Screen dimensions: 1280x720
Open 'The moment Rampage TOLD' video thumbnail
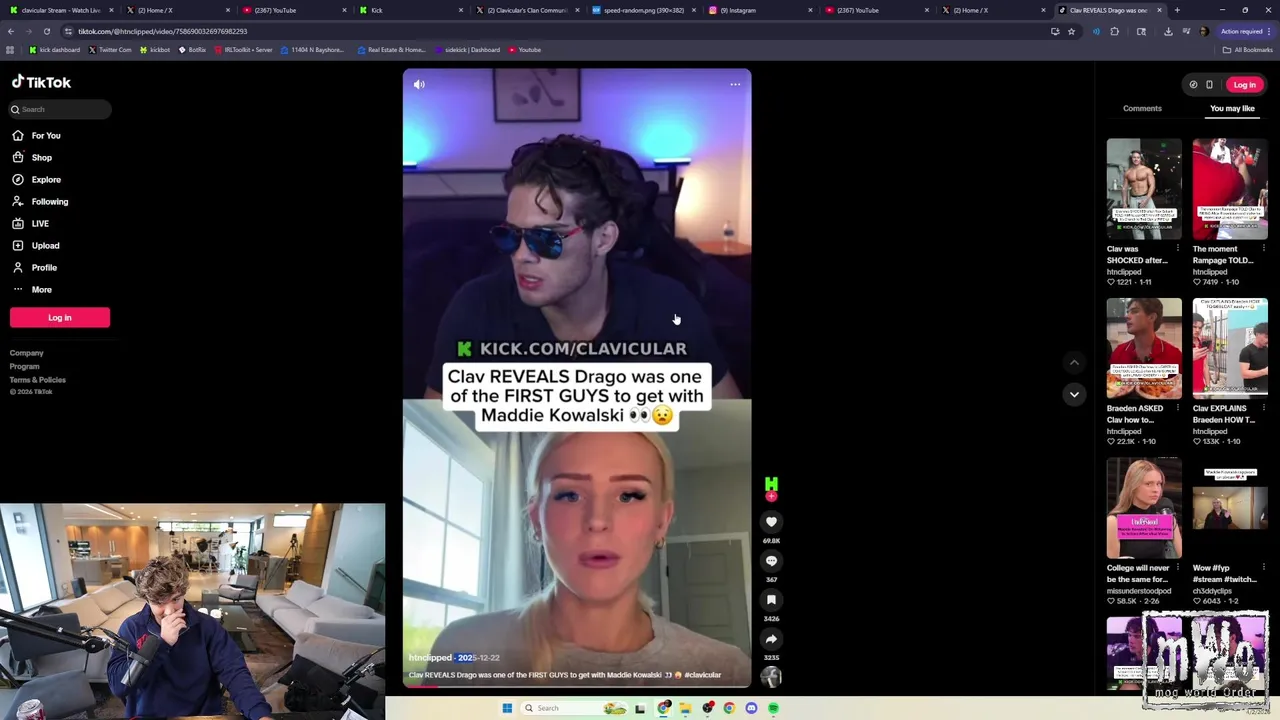[x=1230, y=189]
